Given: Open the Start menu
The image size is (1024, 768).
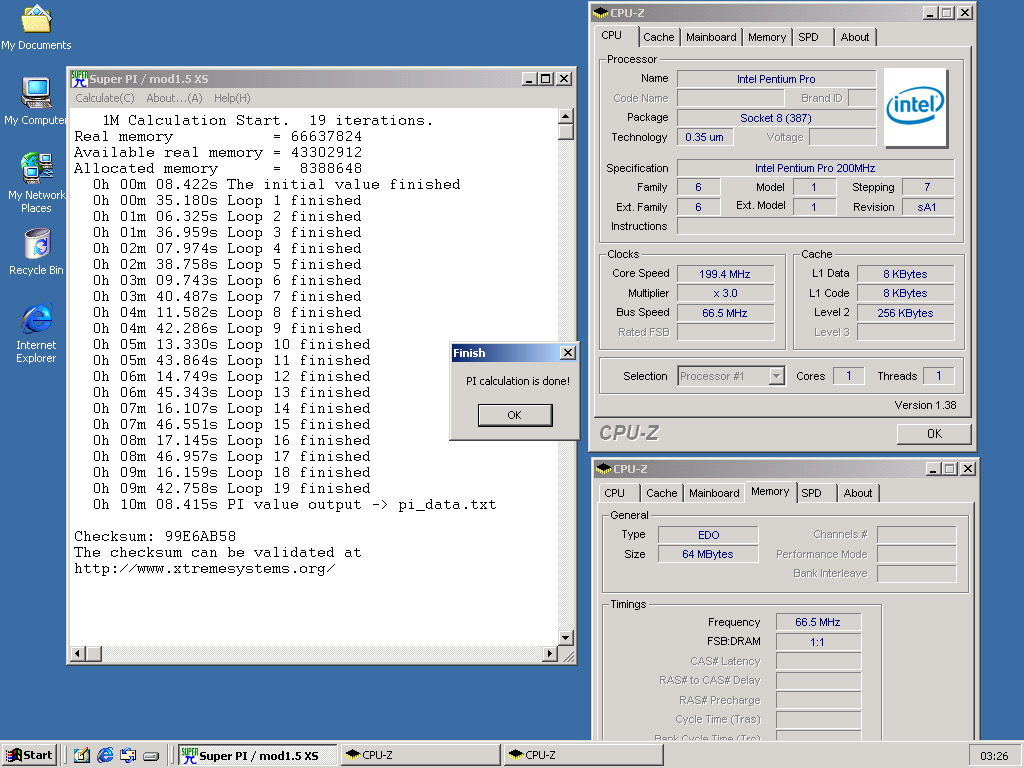Looking at the screenshot, I should 29,755.
